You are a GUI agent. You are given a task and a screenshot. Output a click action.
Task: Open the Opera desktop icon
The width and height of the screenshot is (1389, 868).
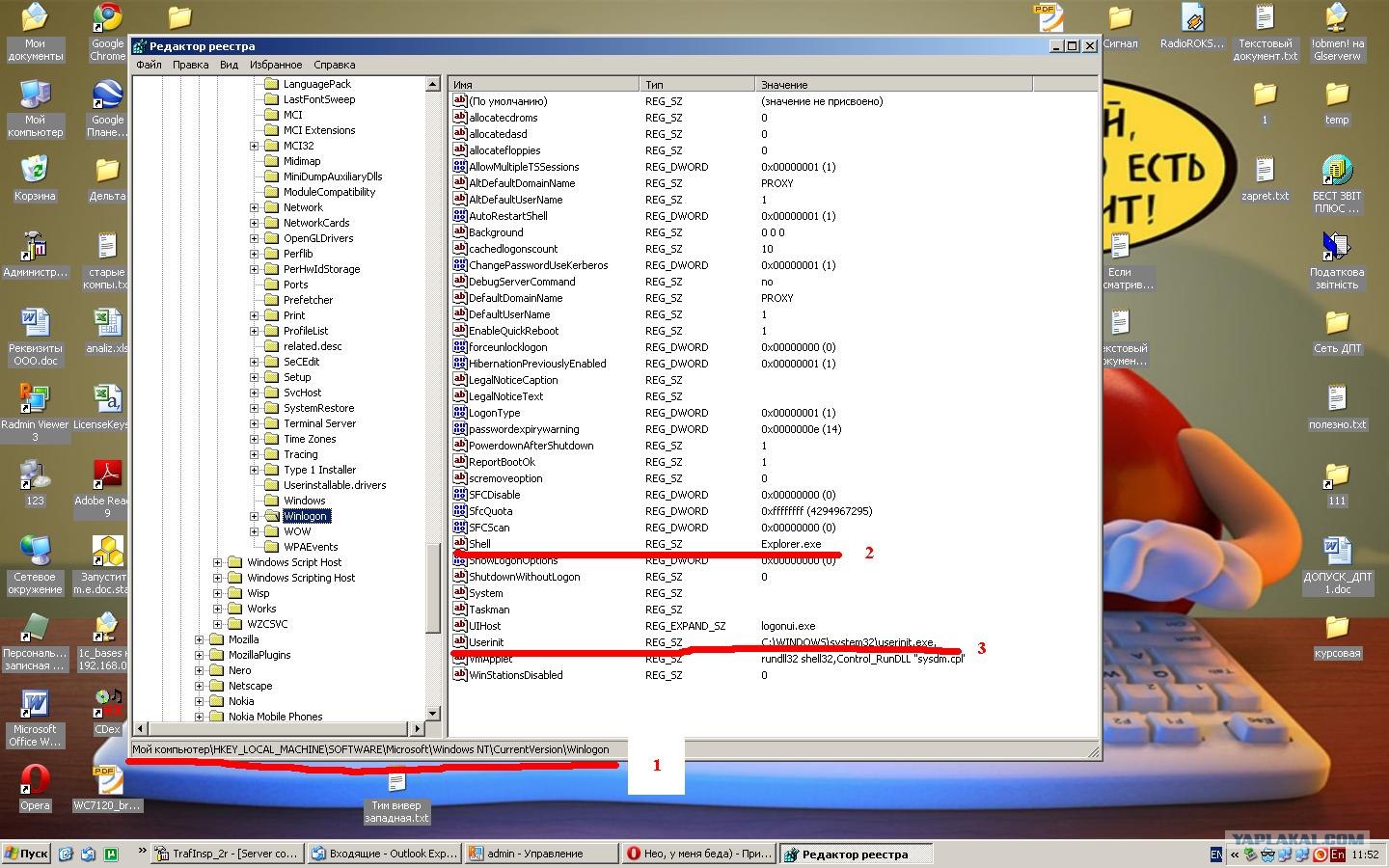35,786
